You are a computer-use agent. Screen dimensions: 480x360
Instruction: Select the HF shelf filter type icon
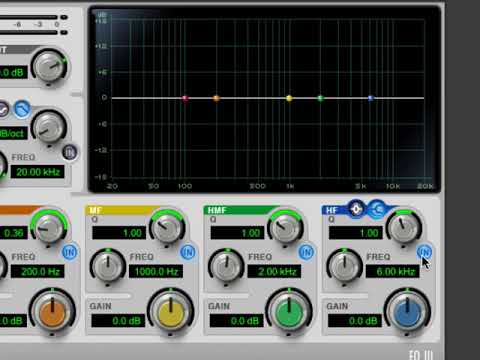[x=377, y=209]
